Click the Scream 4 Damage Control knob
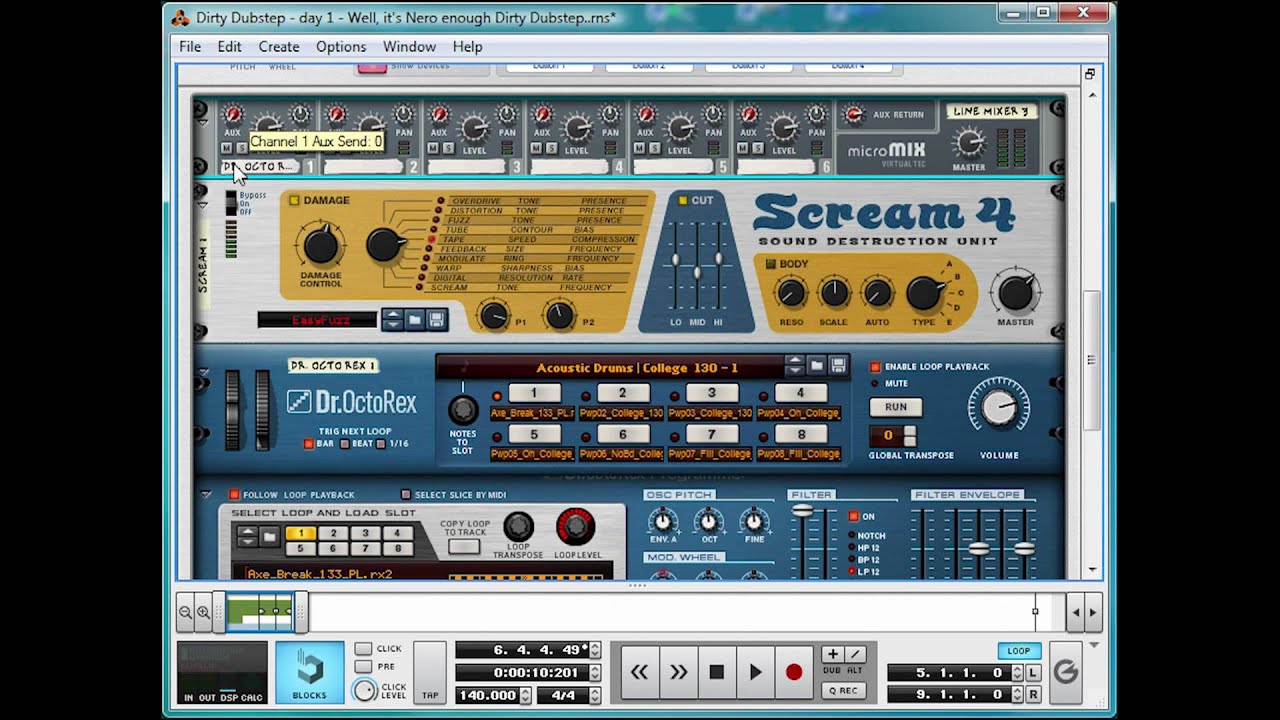1280x720 pixels. pyautogui.click(x=320, y=245)
